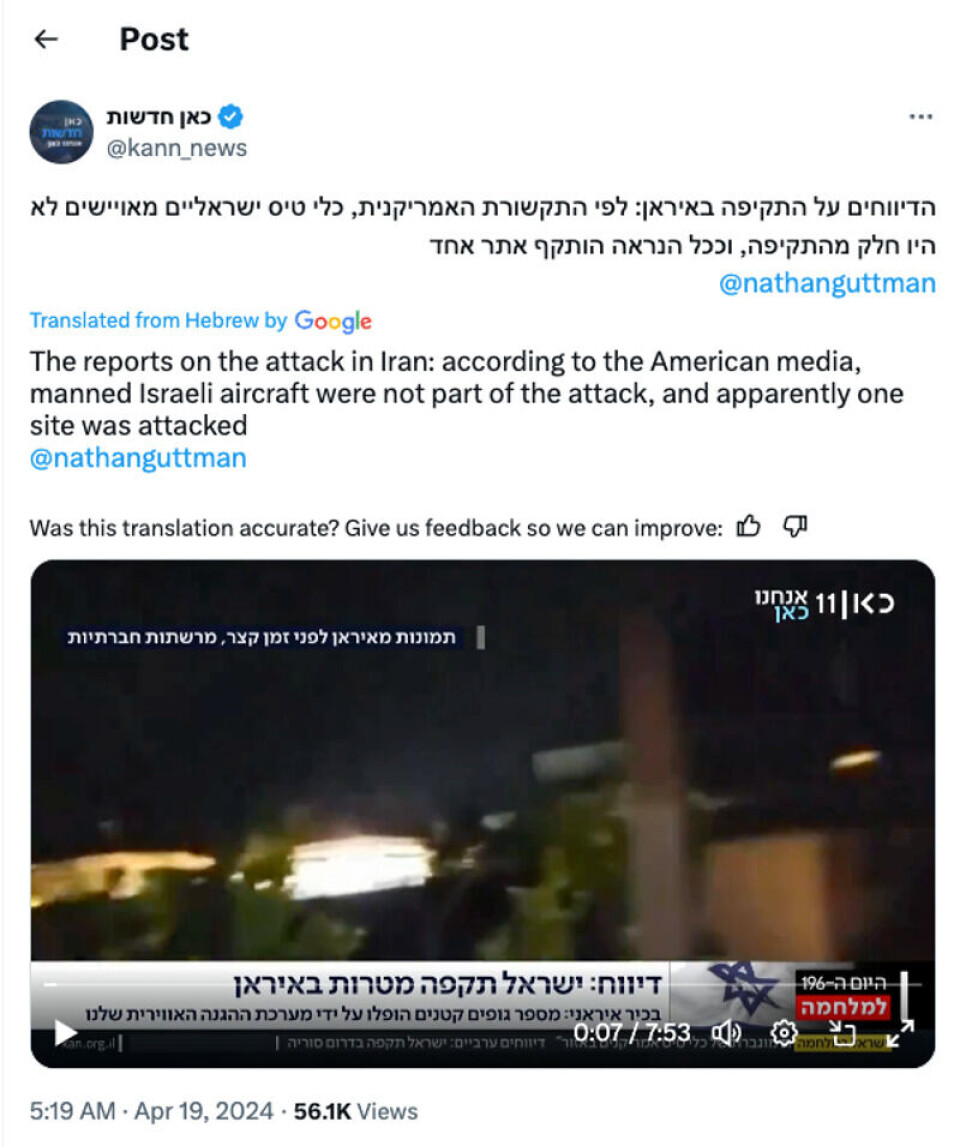Rate the translation with thumbs down
This screenshot has height=1146, width=960.
[795, 525]
